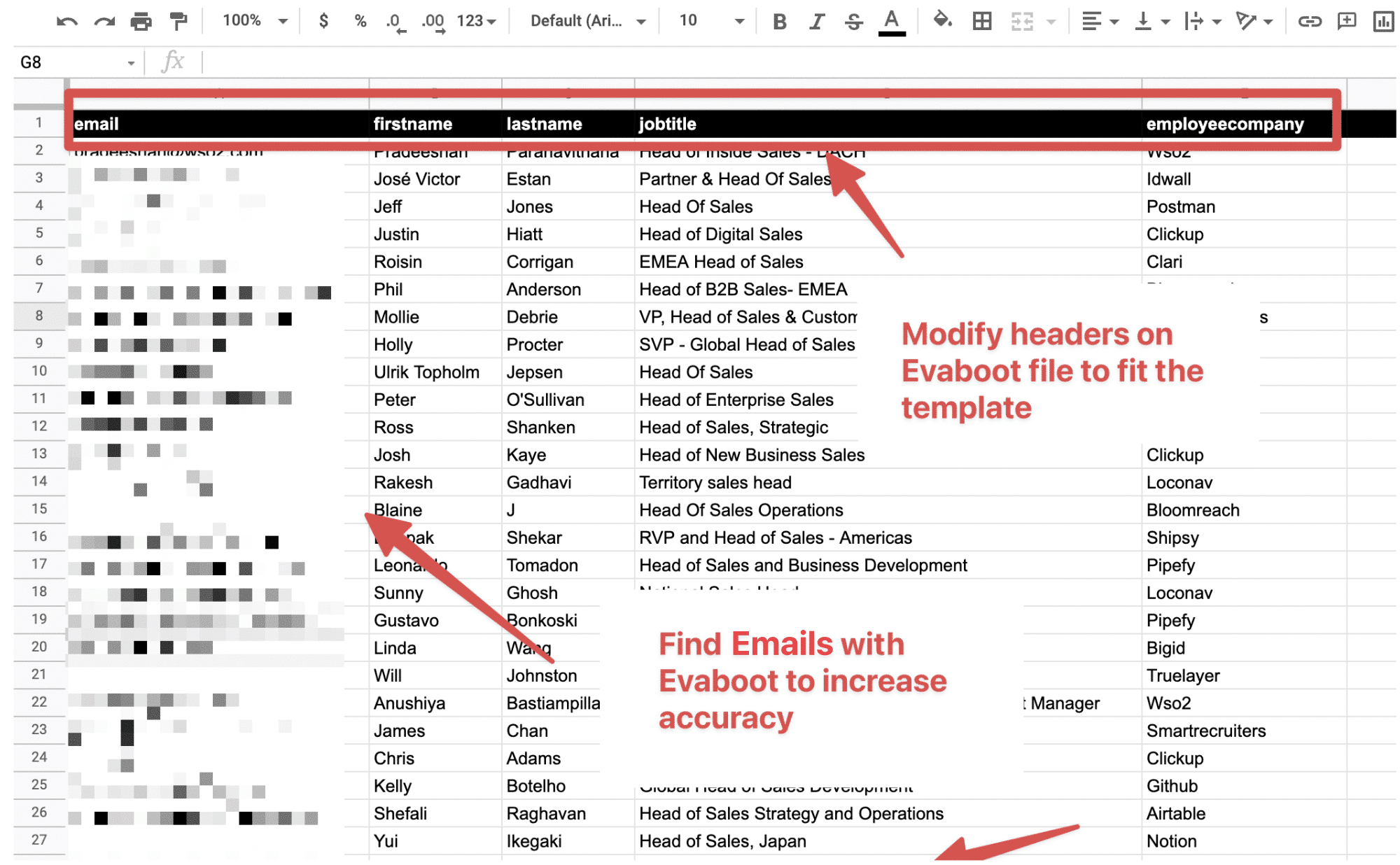Click the Merge cells icon
The image size is (1400, 865).
1022,22
